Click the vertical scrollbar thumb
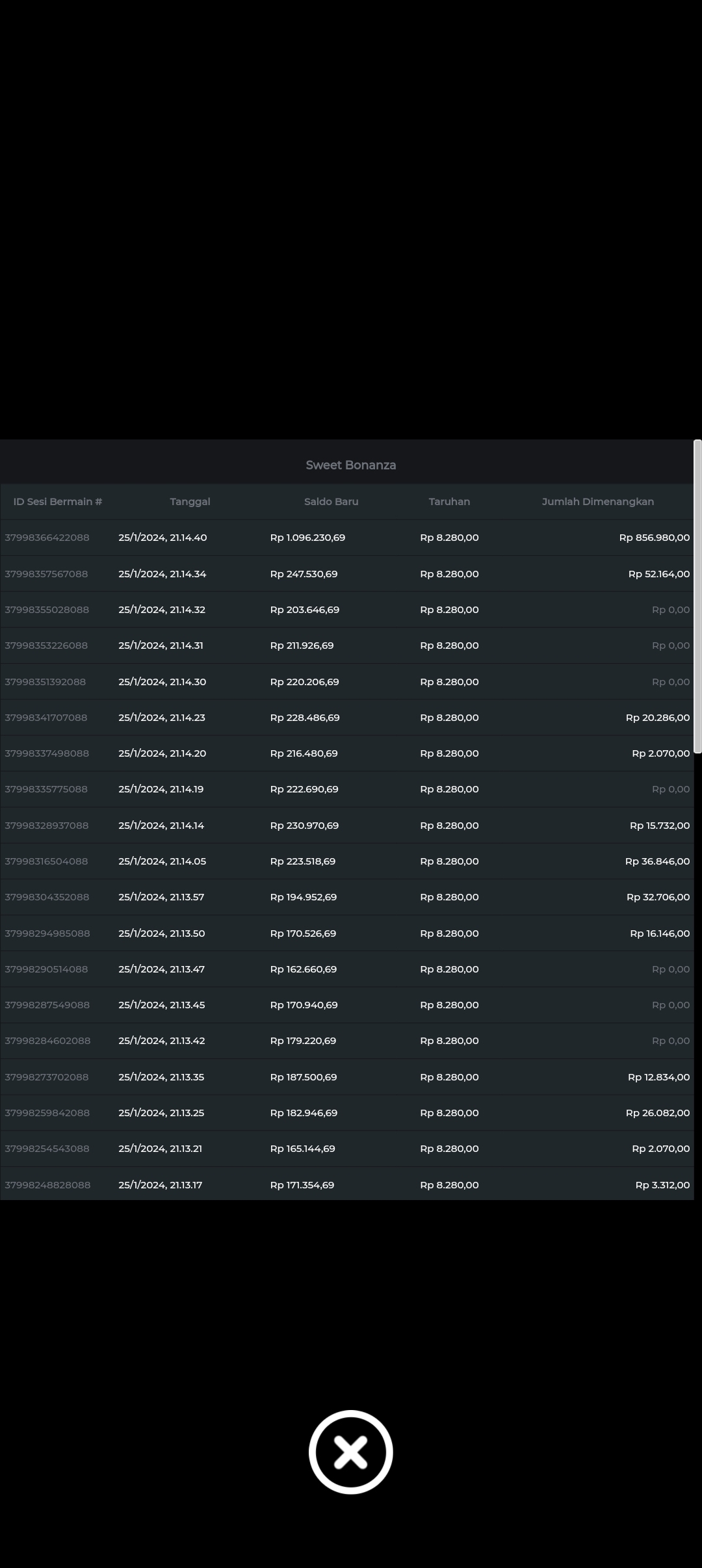Screen dimensions: 702x1568 click(697, 596)
